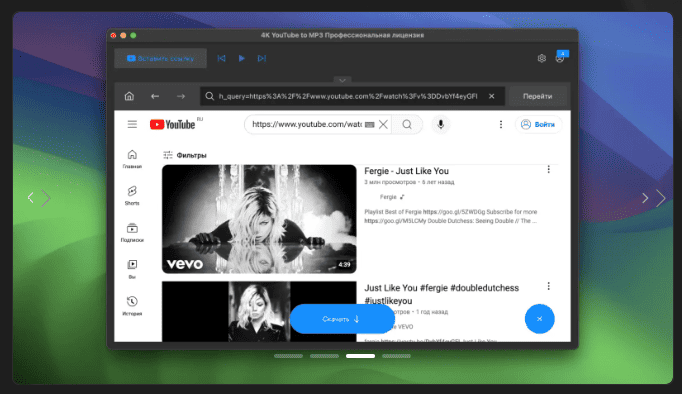The height and width of the screenshot is (394, 682).
Task: Collapse the in-app browser with chevron handle
Action: tap(342, 80)
